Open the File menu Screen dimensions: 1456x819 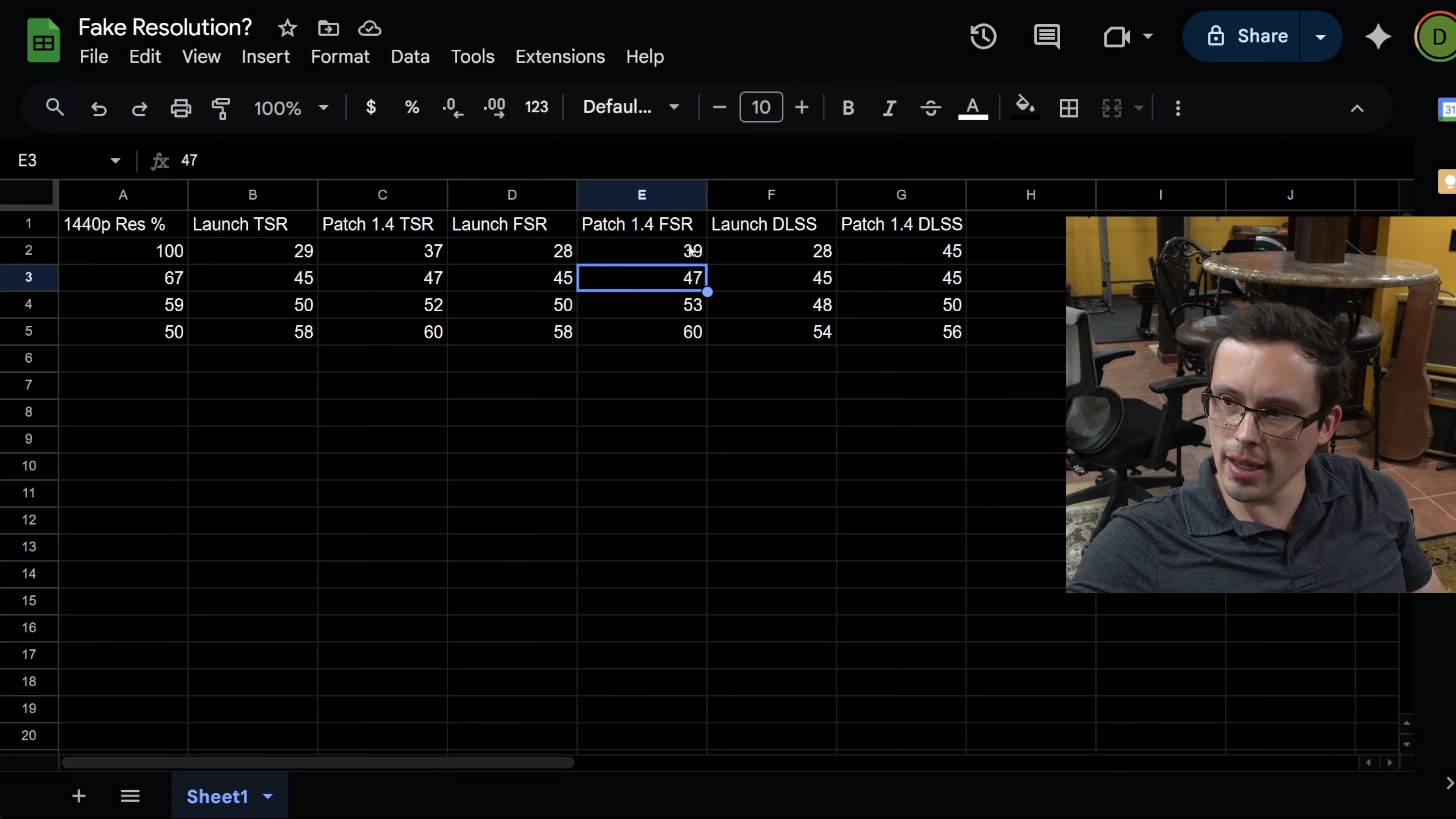(94, 56)
